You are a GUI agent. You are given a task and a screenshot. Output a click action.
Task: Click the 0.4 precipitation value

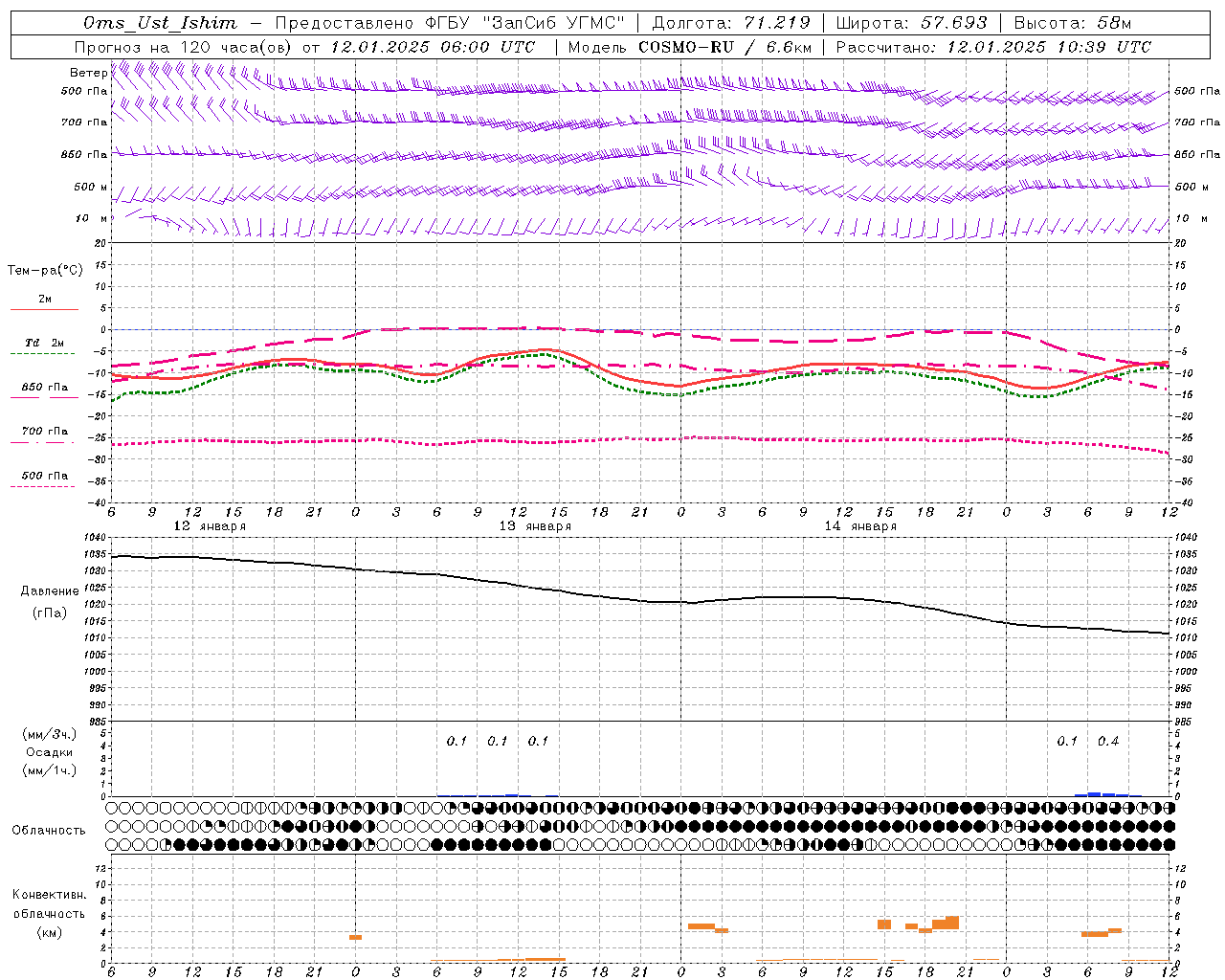pyautogui.click(x=1108, y=742)
